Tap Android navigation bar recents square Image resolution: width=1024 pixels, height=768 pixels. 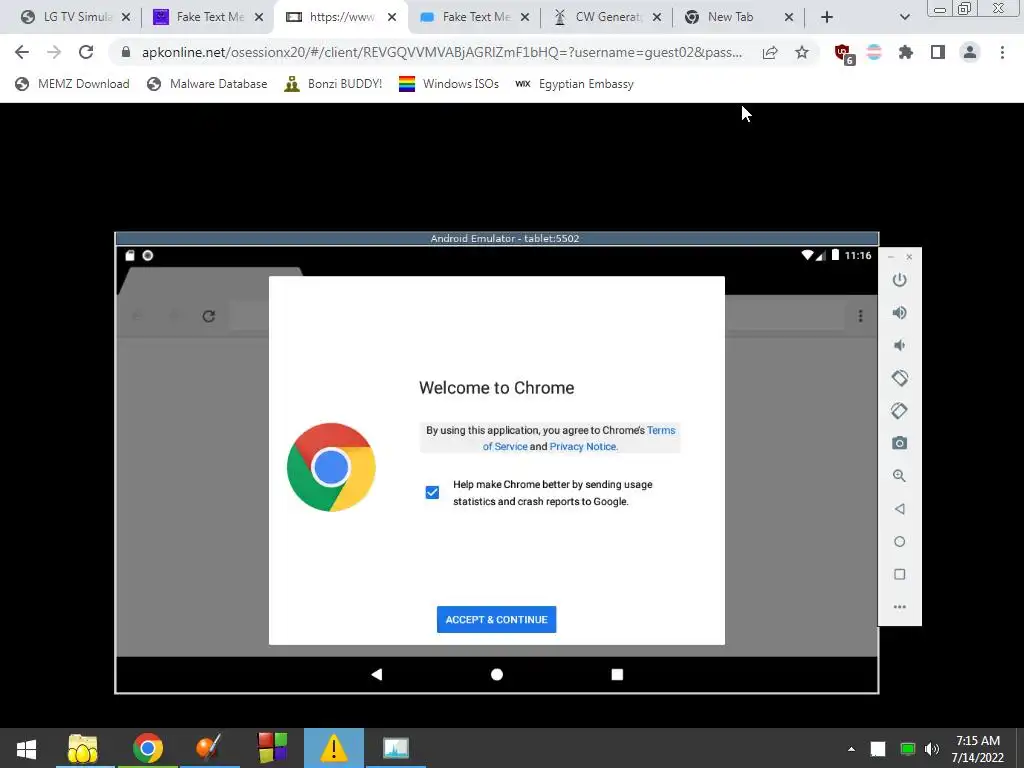617,674
